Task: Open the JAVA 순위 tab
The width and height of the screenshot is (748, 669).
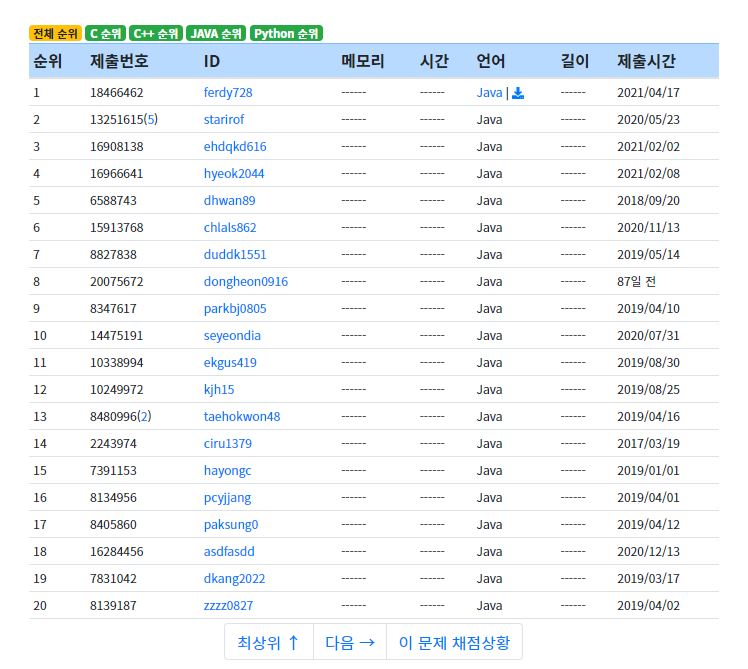Action: (216, 33)
